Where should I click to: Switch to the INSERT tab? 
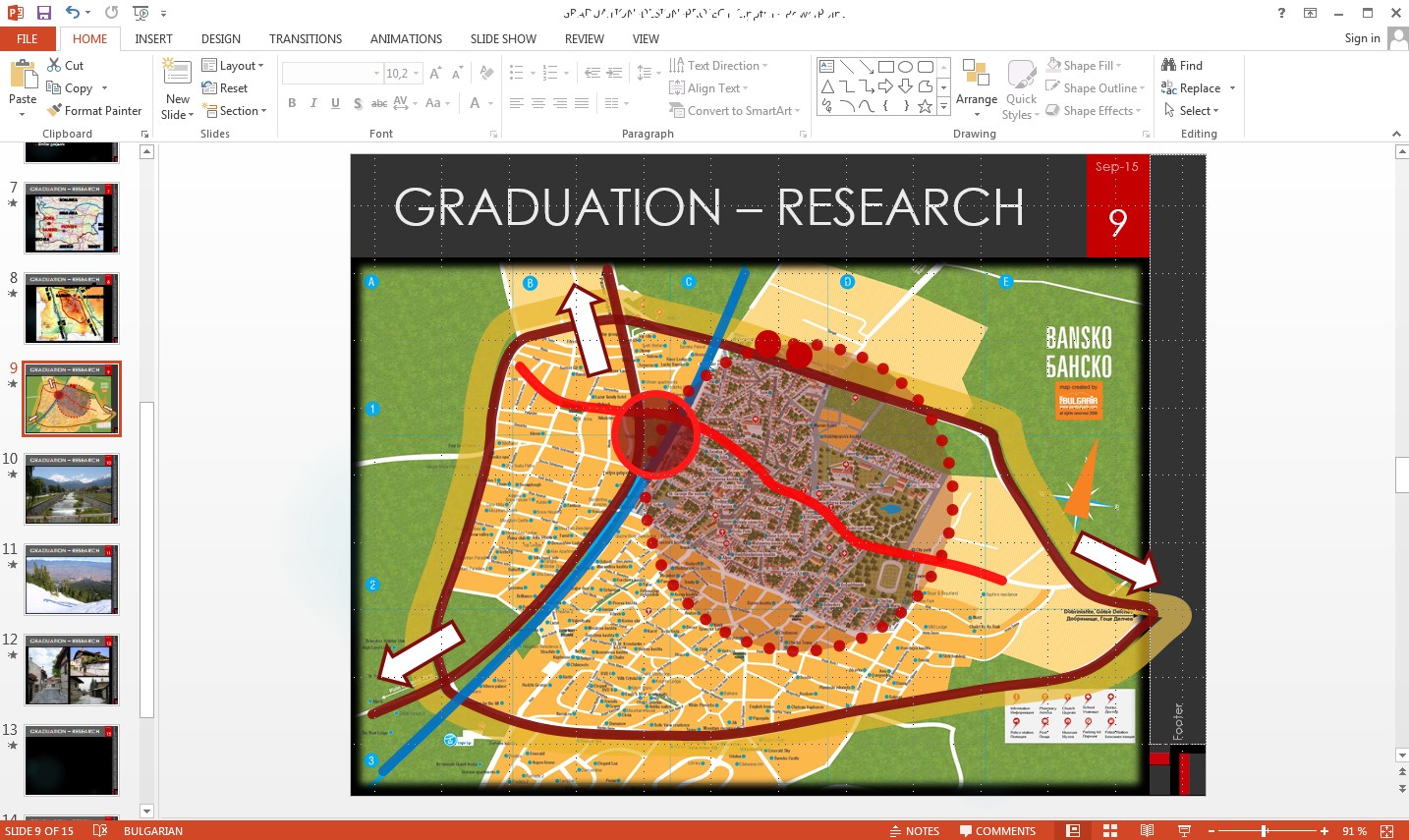pos(153,39)
